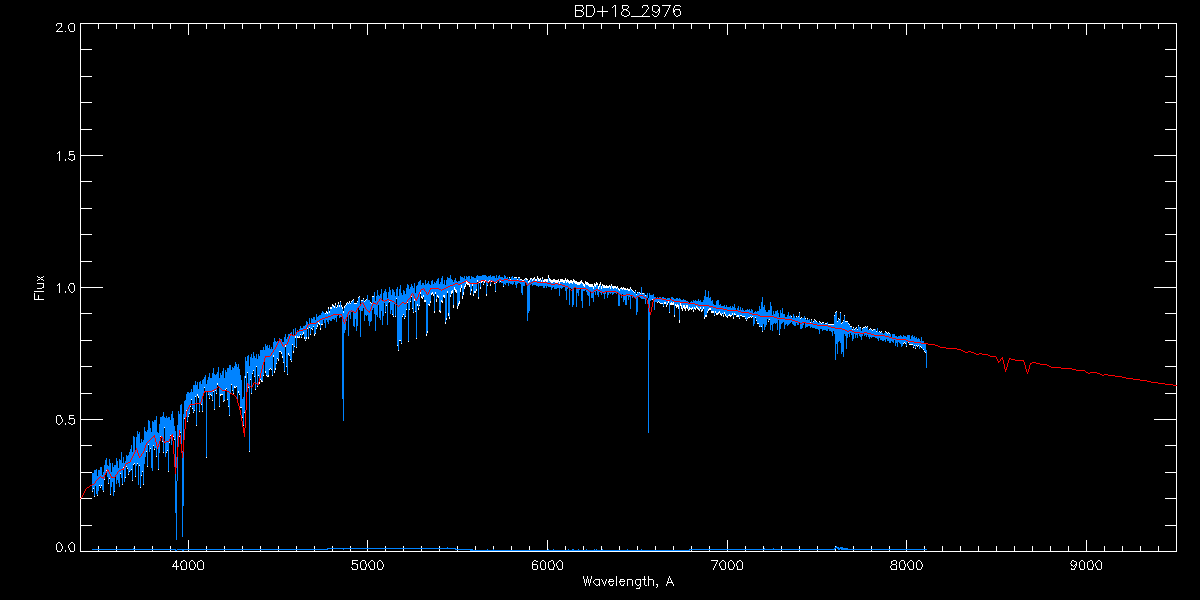Click the Flux y-axis label
Viewport: 1200px width, 600px height.
coord(40,287)
